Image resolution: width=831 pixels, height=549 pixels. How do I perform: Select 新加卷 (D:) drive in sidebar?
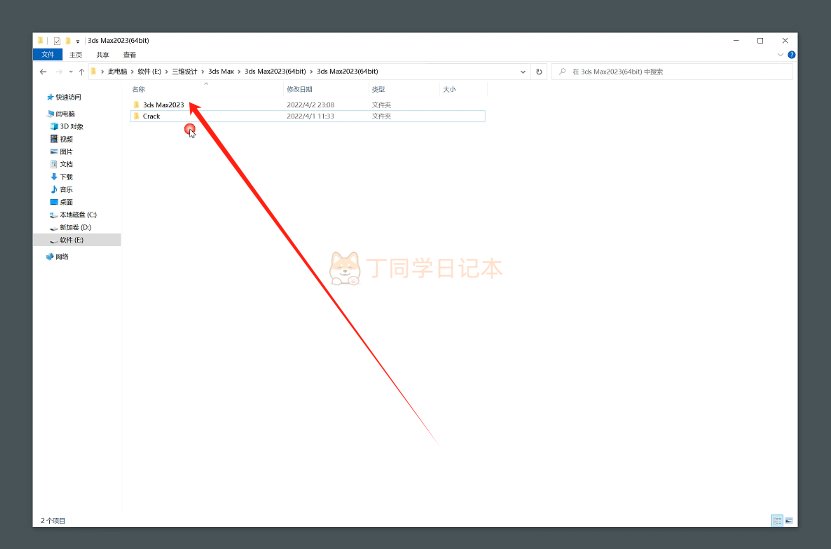point(75,227)
